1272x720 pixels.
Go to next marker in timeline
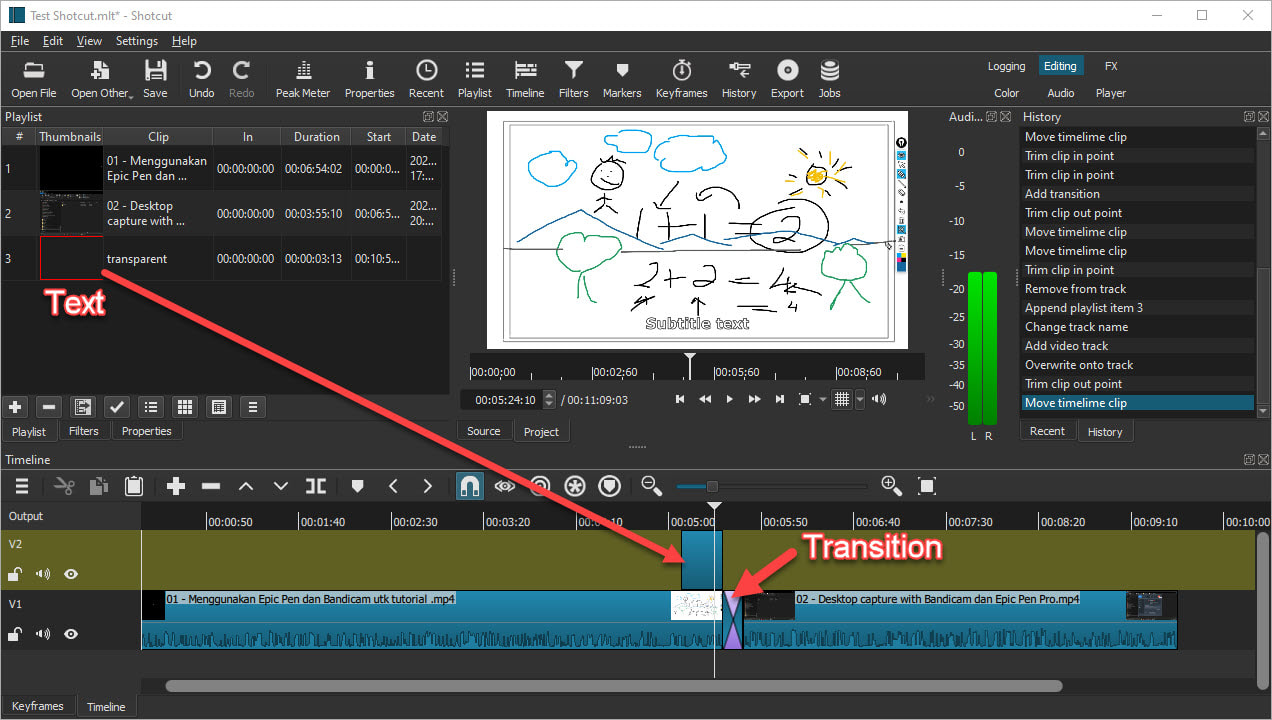coord(428,486)
